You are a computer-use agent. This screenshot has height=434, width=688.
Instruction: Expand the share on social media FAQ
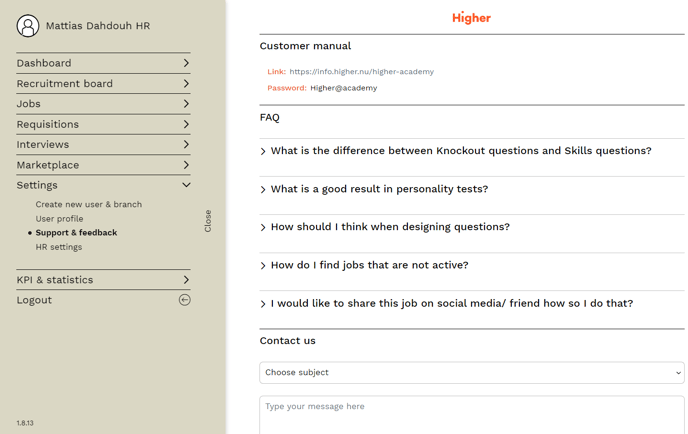click(451, 303)
